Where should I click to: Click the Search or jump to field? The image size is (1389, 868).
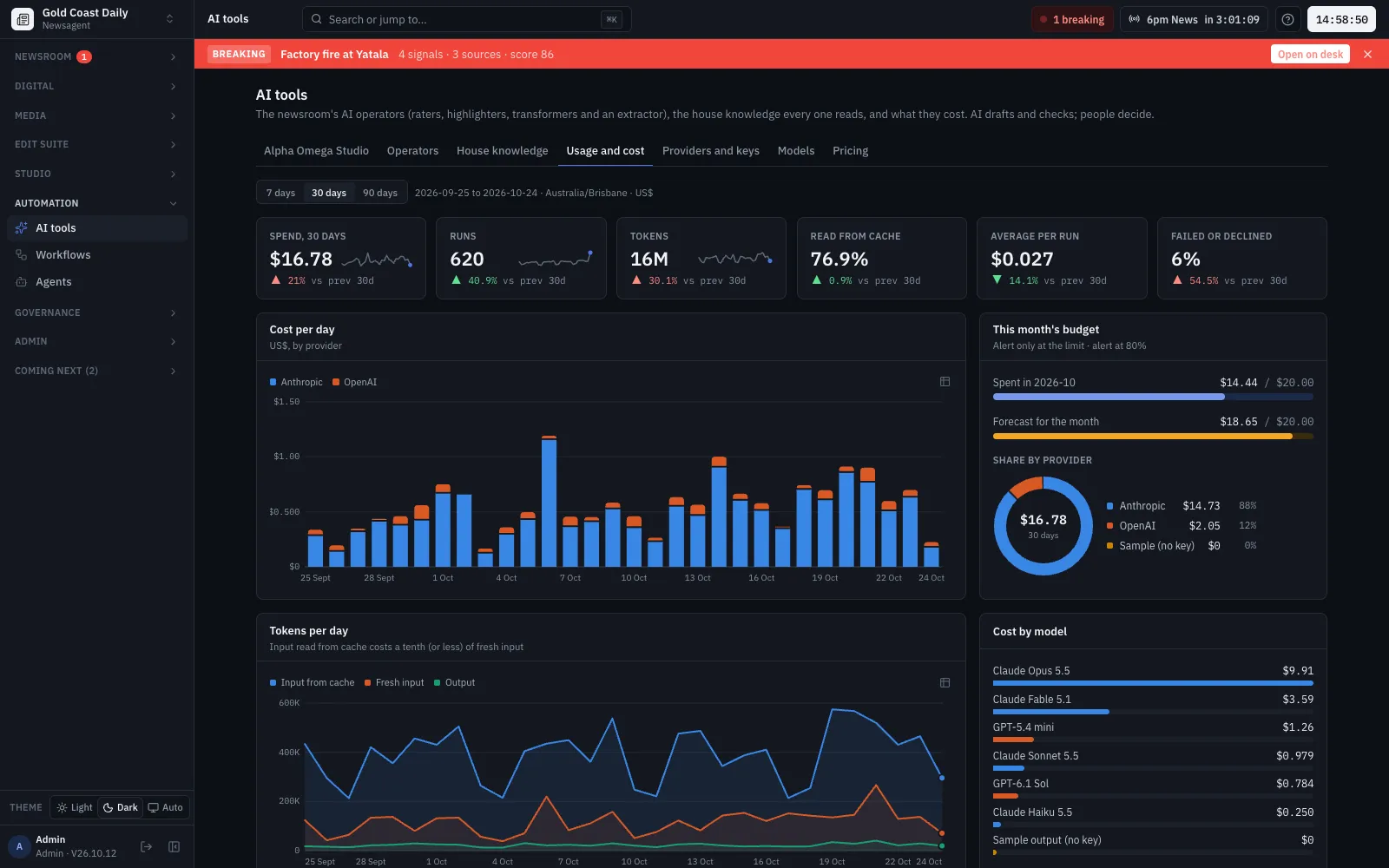point(467,19)
